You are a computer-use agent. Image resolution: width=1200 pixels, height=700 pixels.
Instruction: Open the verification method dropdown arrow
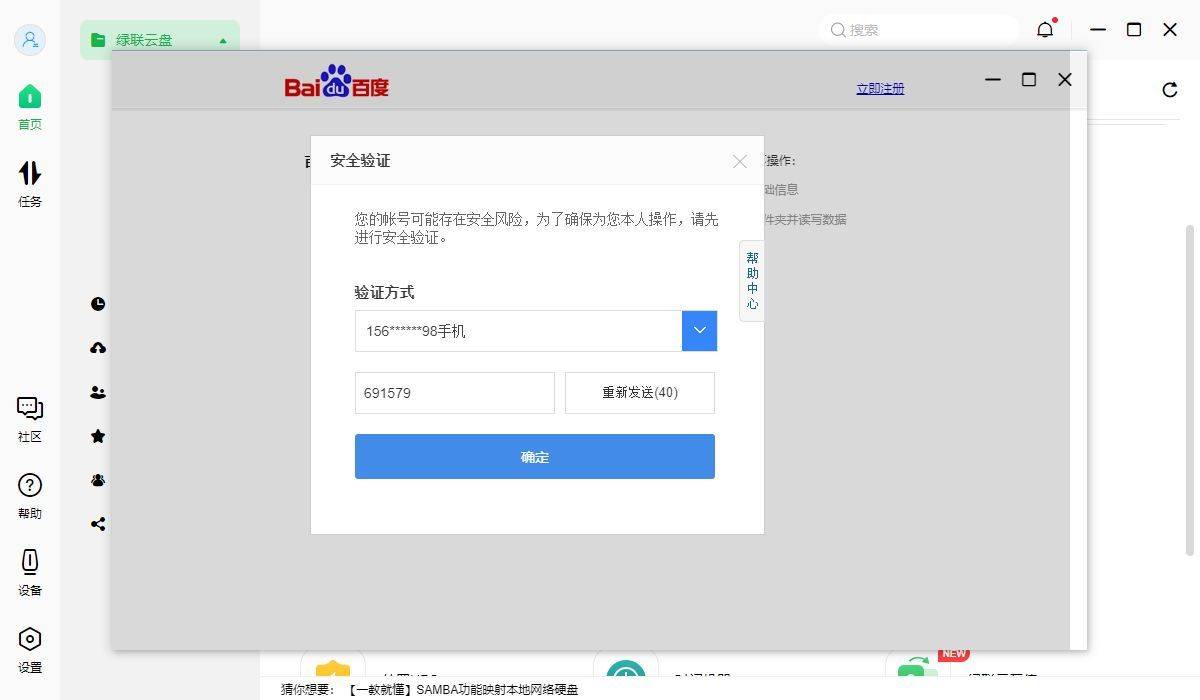699,330
